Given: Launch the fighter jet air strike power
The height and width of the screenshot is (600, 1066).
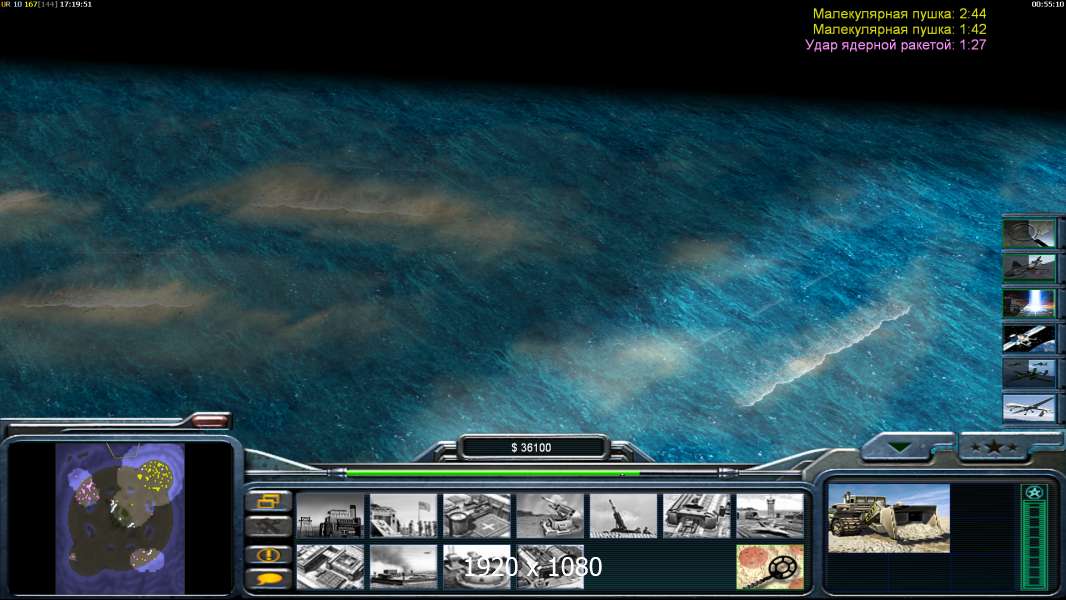Looking at the screenshot, I should pos(1029,268).
